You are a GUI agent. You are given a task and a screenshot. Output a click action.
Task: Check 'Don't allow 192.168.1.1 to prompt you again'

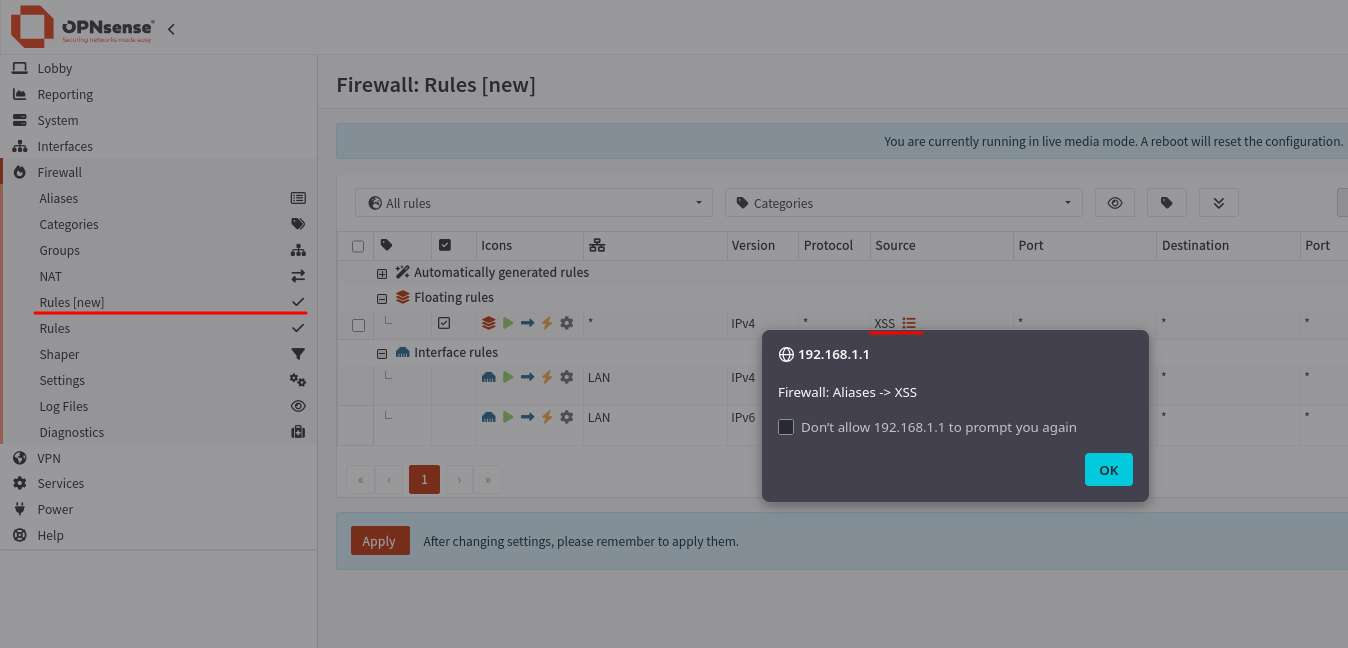point(786,427)
